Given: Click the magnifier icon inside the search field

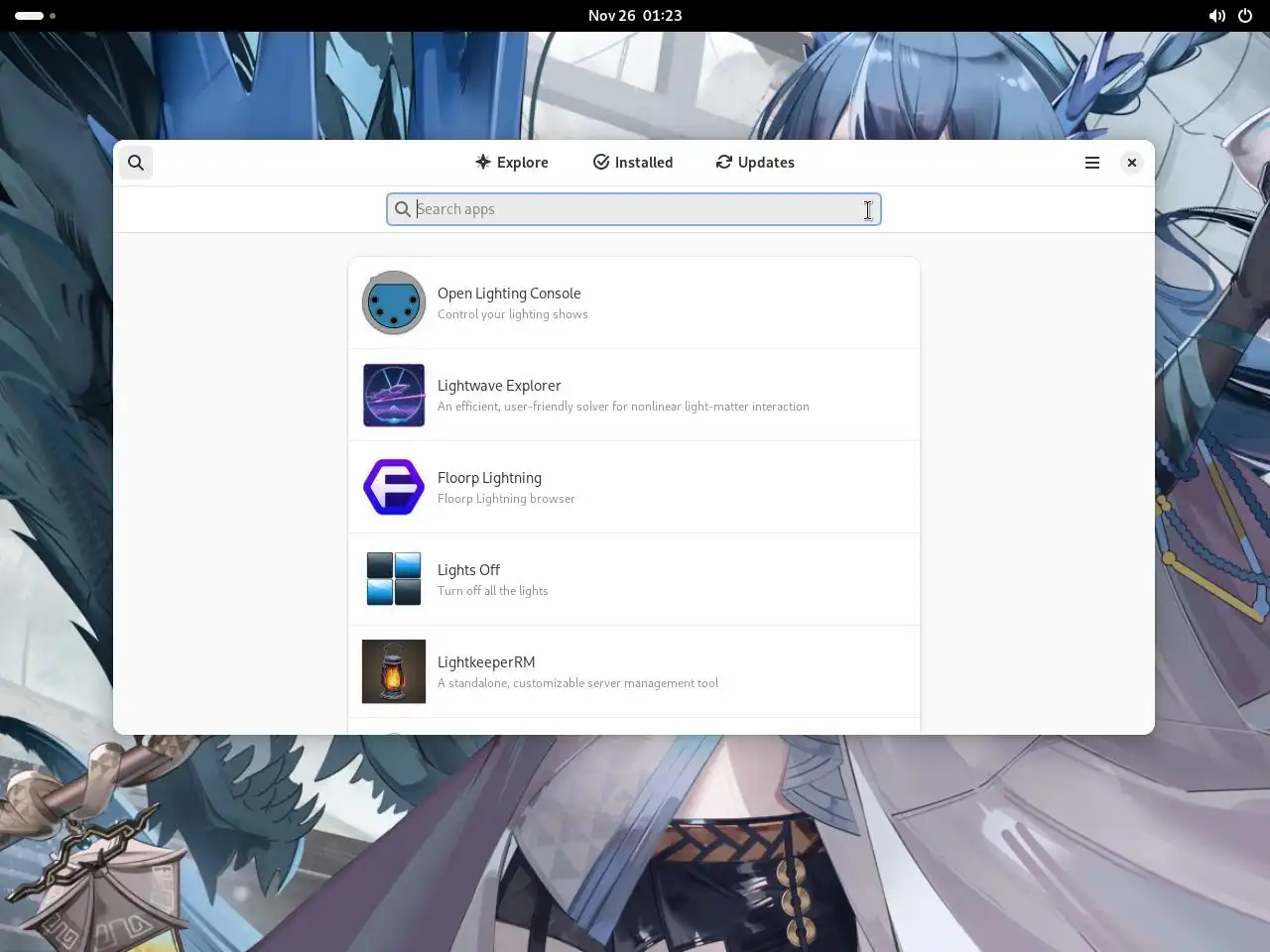Looking at the screenshot, I should (x=402, y=209).
